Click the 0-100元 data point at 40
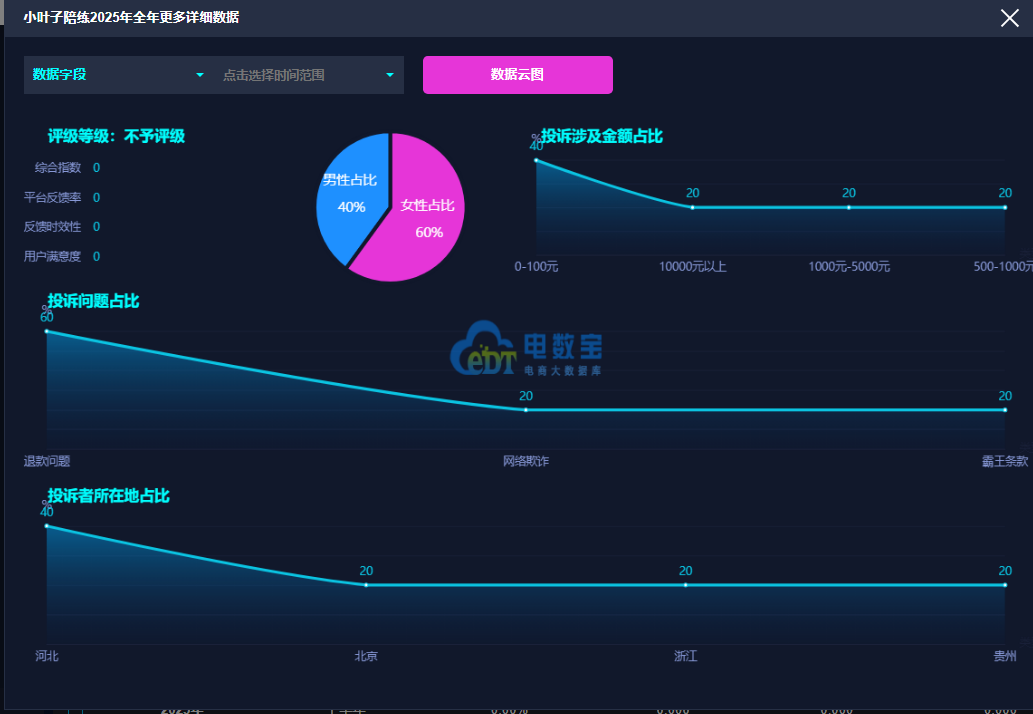The height and width of the screenshot is (714, 1033). (x=536, y=160)
